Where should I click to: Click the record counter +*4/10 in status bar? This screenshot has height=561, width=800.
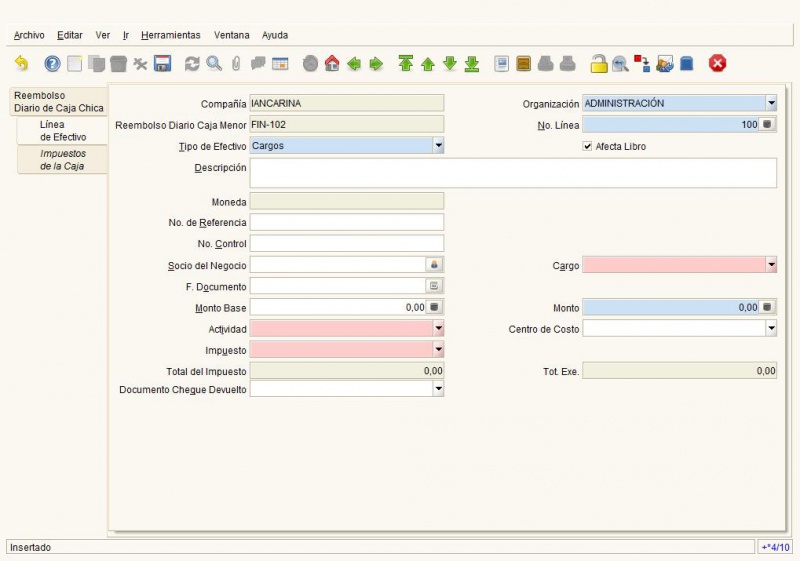tap(776, 547)
